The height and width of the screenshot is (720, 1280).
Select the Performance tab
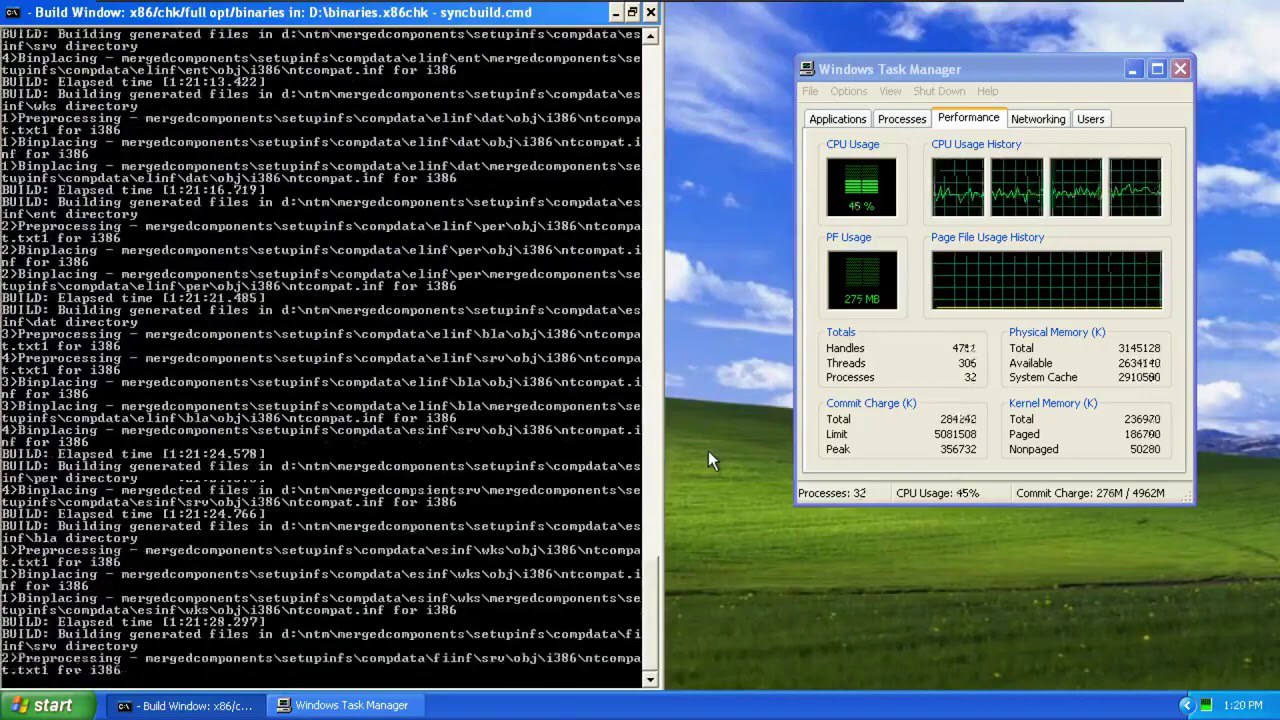click(x=968, y=117)
